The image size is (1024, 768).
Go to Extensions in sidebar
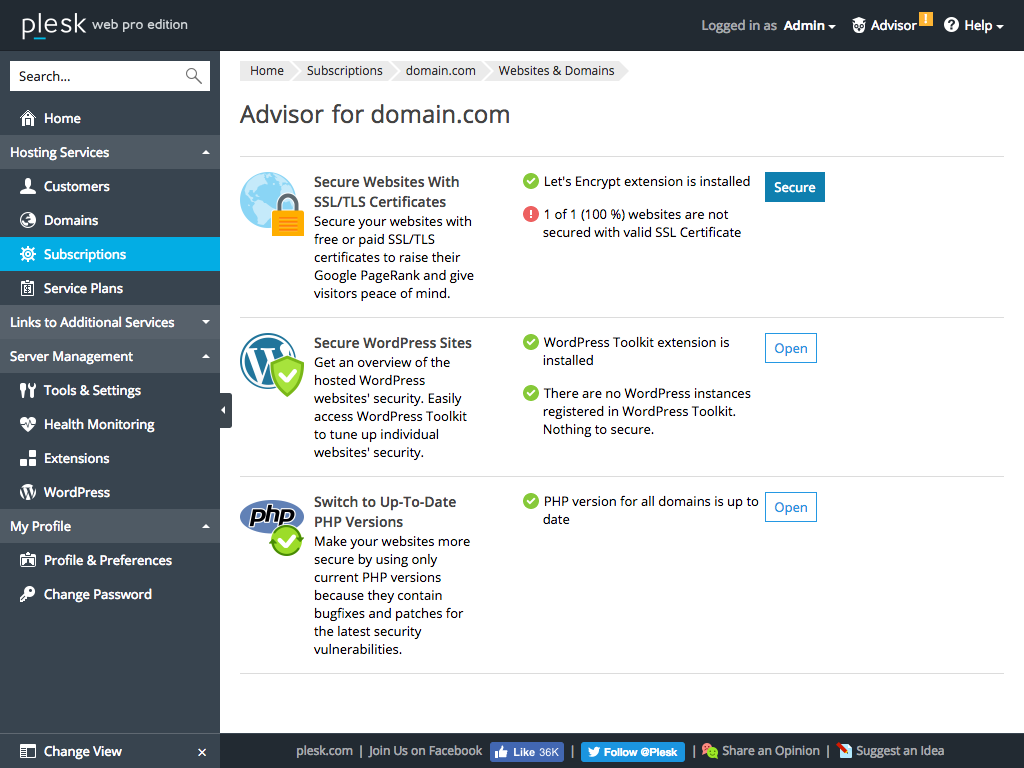[76, 458]
